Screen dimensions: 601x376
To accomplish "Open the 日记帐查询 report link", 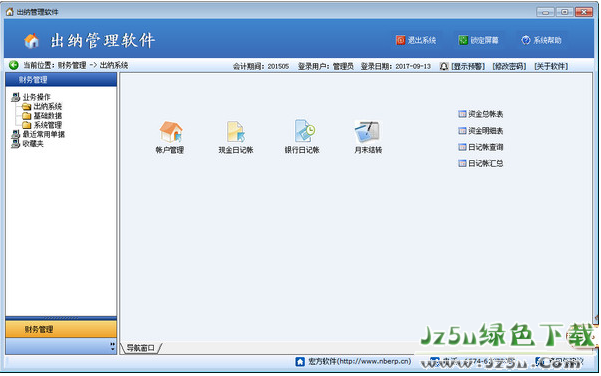I will coord(486,147).
